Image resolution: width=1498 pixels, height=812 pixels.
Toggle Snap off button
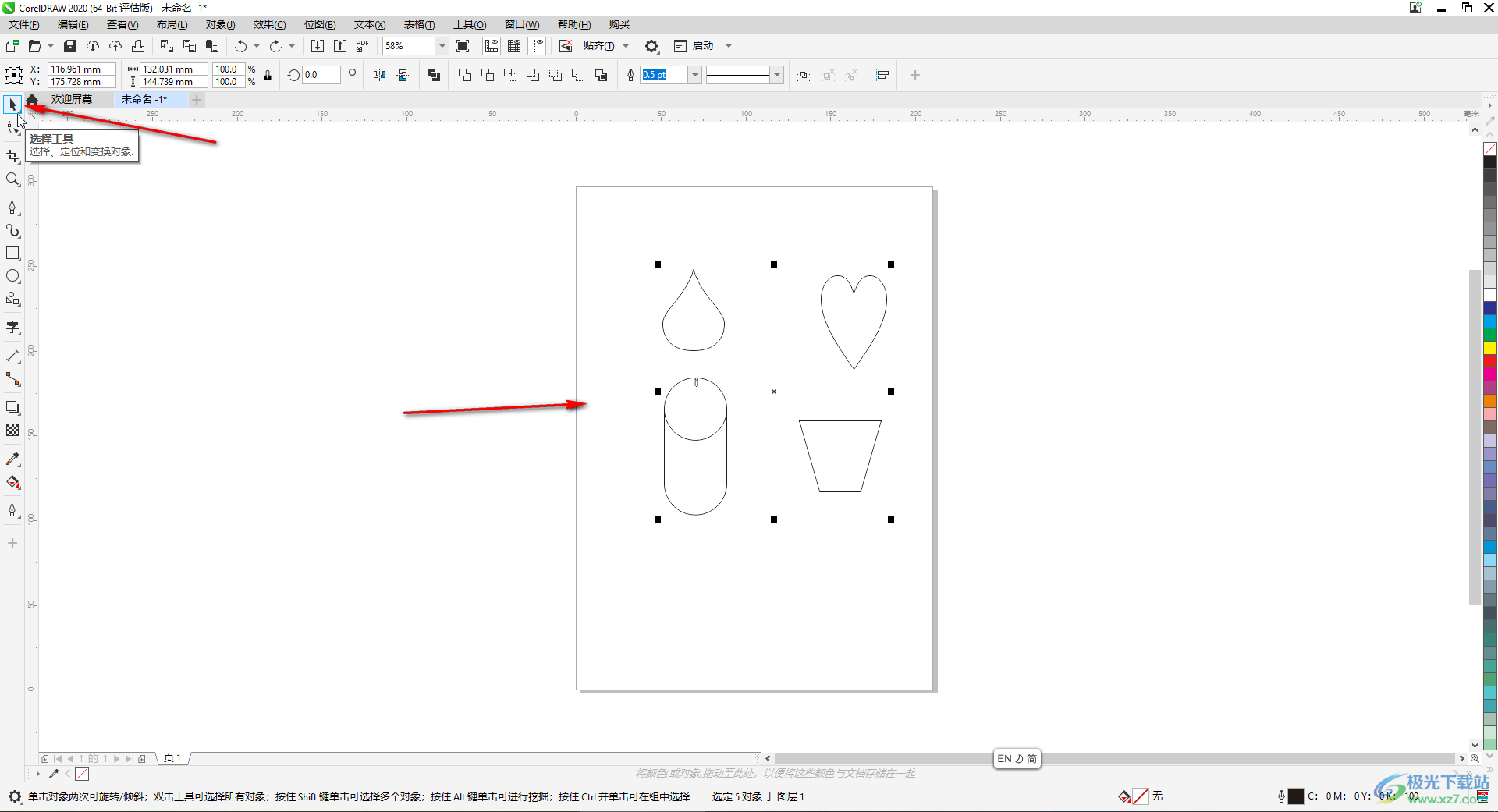566,46
